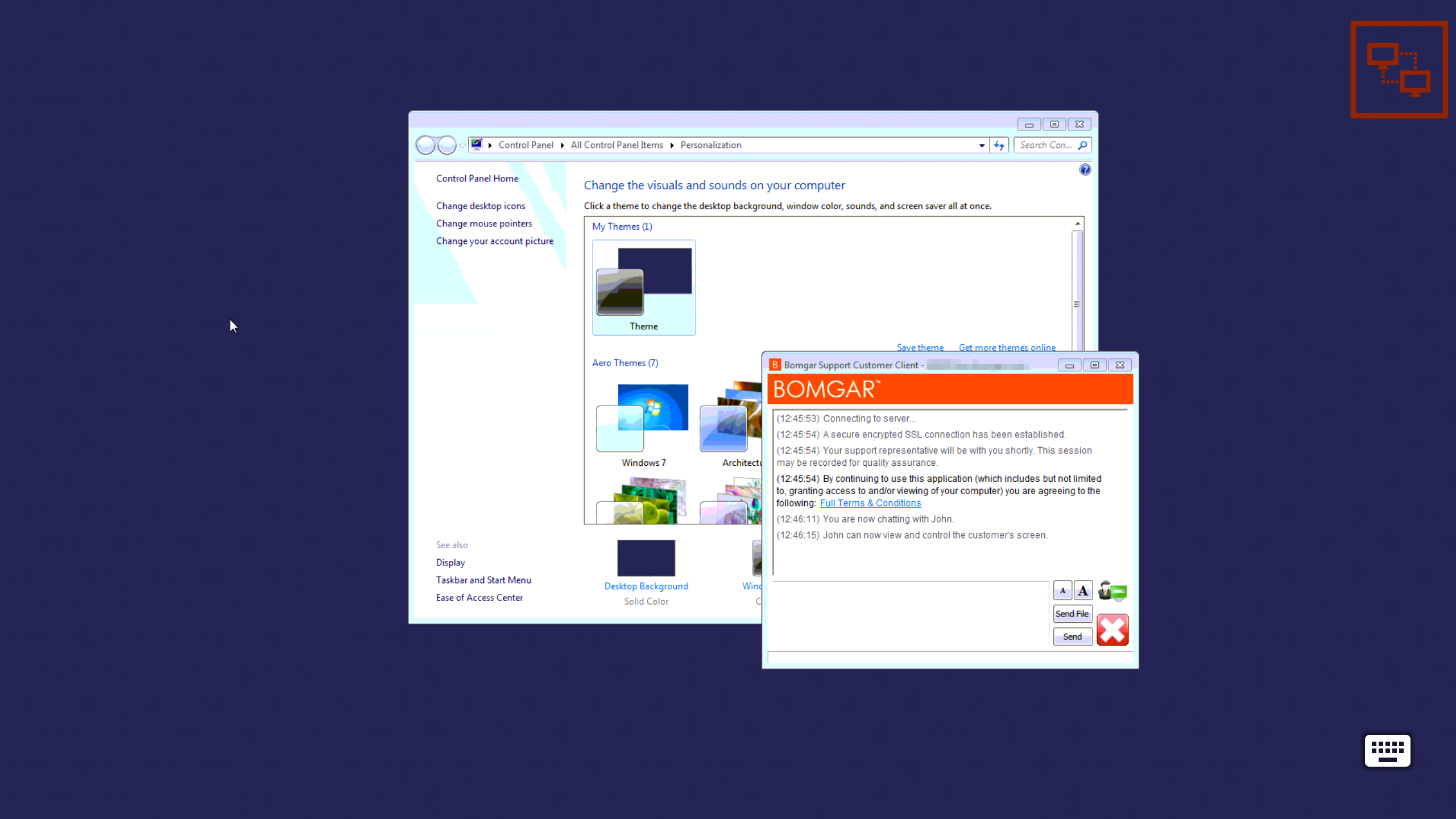
Task: Select the Windows 7 Aero theme
Action: 644,425
